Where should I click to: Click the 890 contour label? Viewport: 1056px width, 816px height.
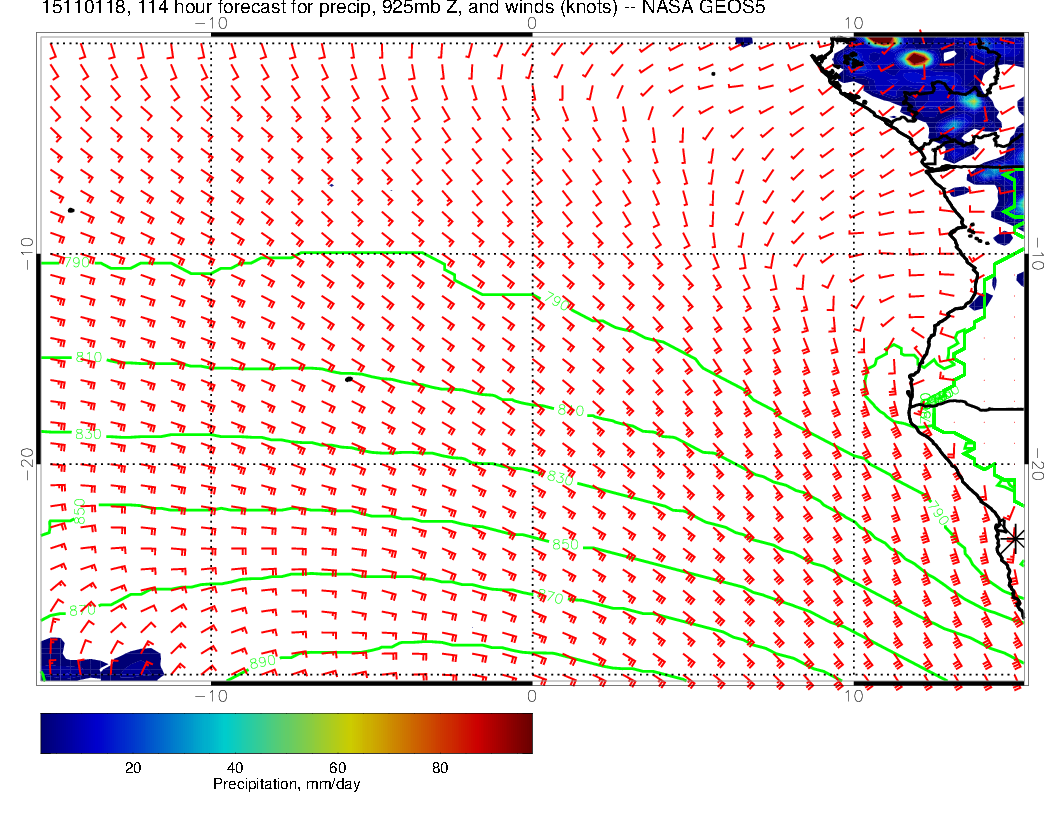(262, 663)
